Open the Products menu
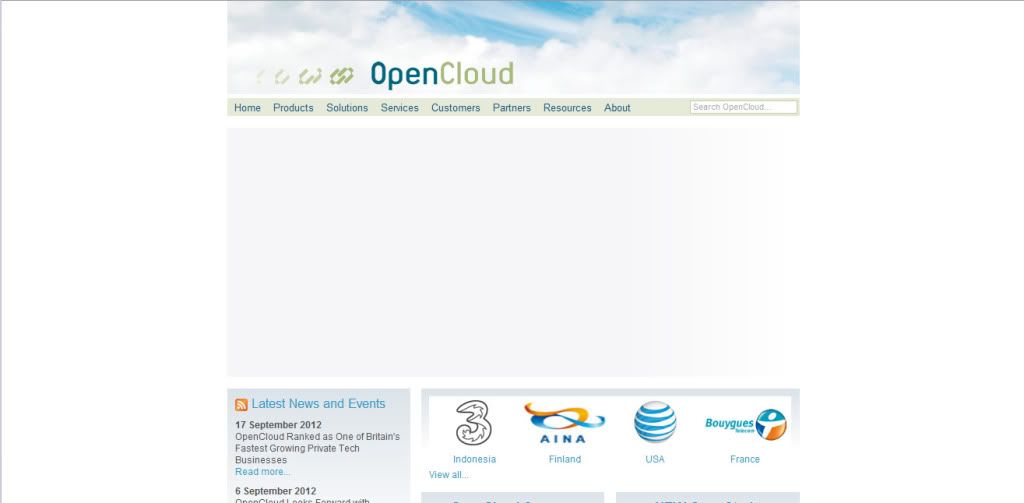1024x503 pixels. (x=293, y=108)
